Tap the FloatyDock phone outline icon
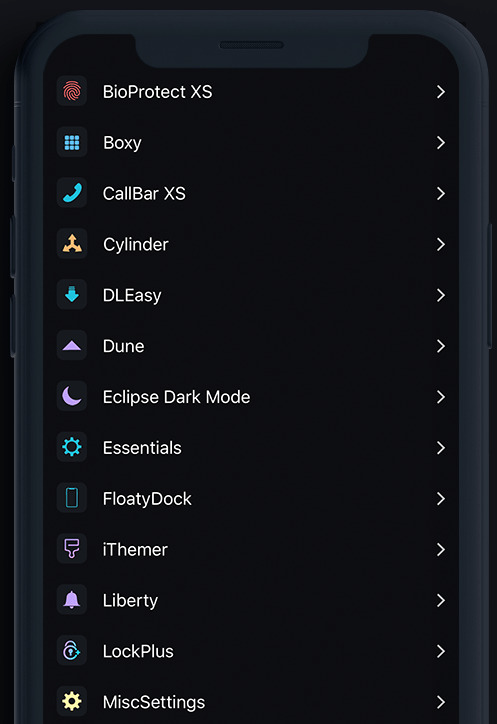The height and width of the screenshot is (724, 497). [72, 498]
